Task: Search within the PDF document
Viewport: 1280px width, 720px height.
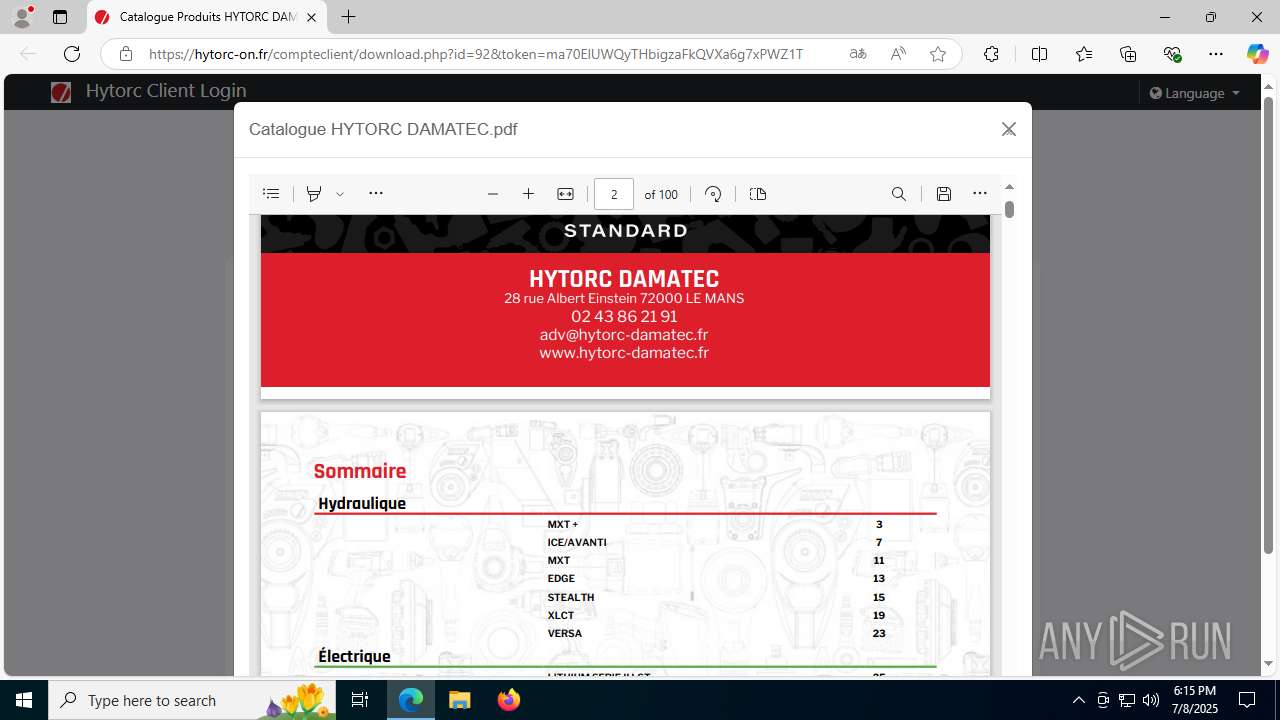Action: 899,194
